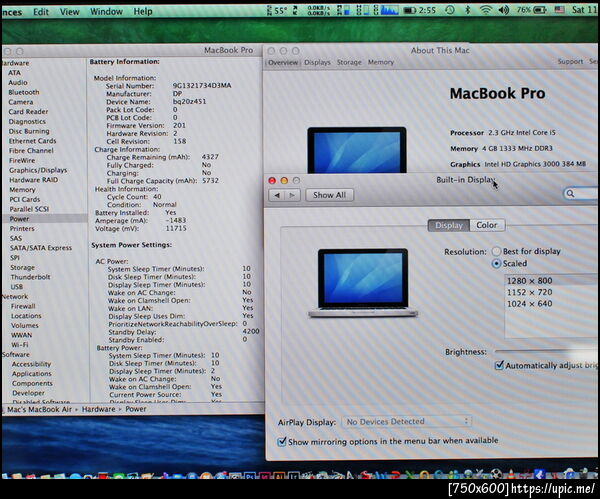600x499 pixels.
Task: Open the View menu
Action: tap(69, 12)
